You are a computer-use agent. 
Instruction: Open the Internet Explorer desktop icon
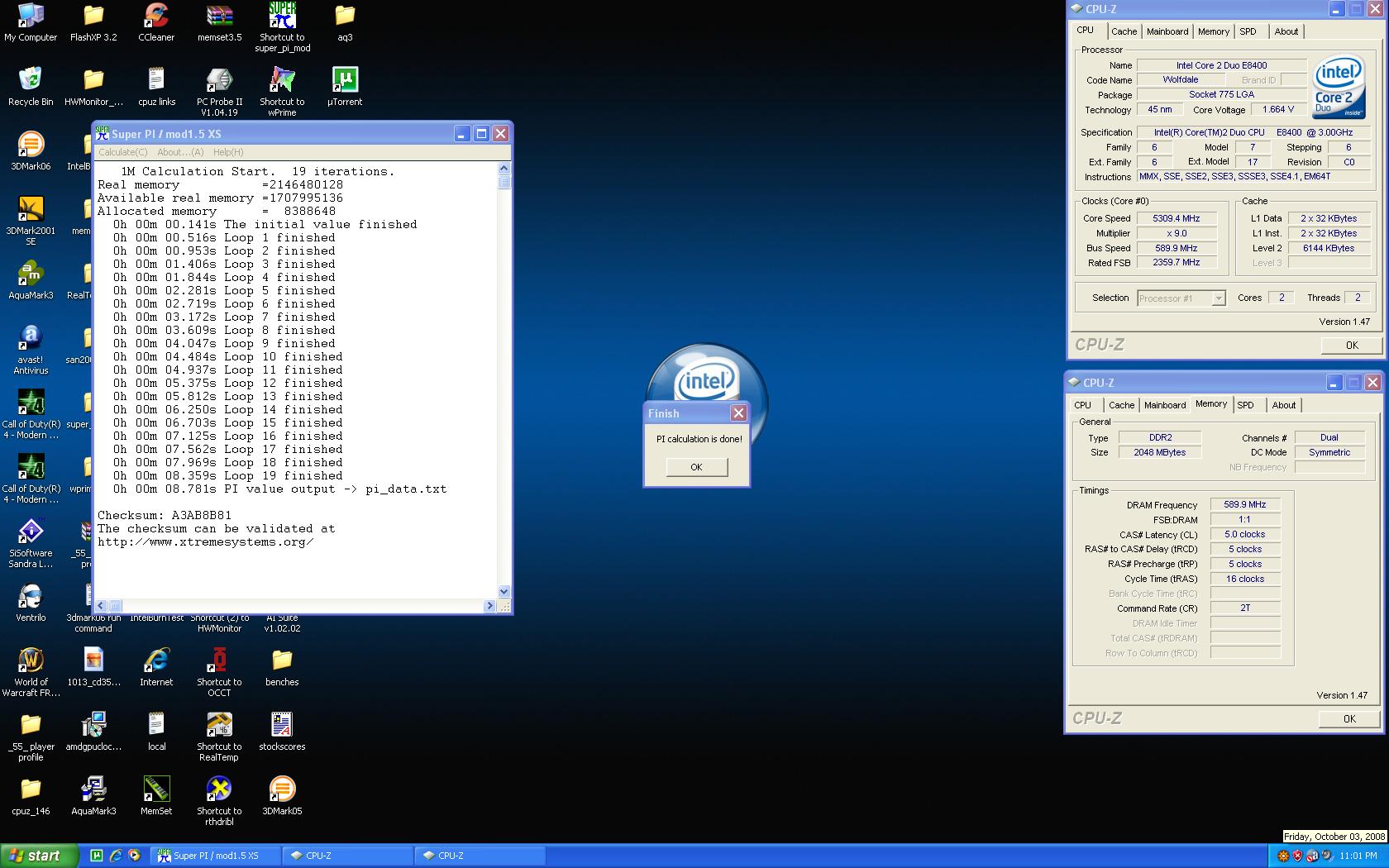click(x=156, y=667)
